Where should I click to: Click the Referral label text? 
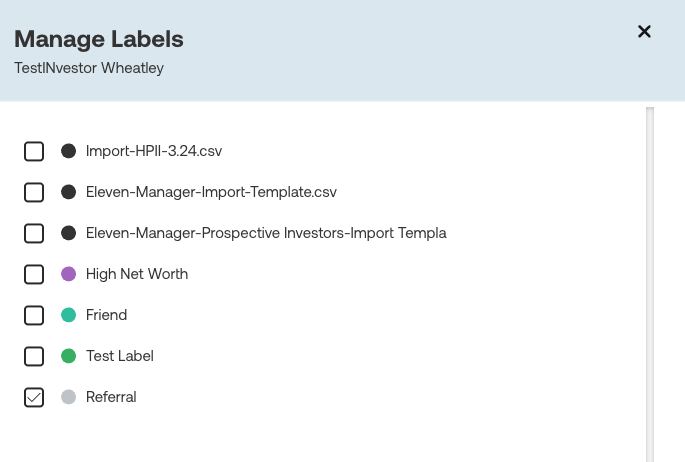click(x=110, y=397)
